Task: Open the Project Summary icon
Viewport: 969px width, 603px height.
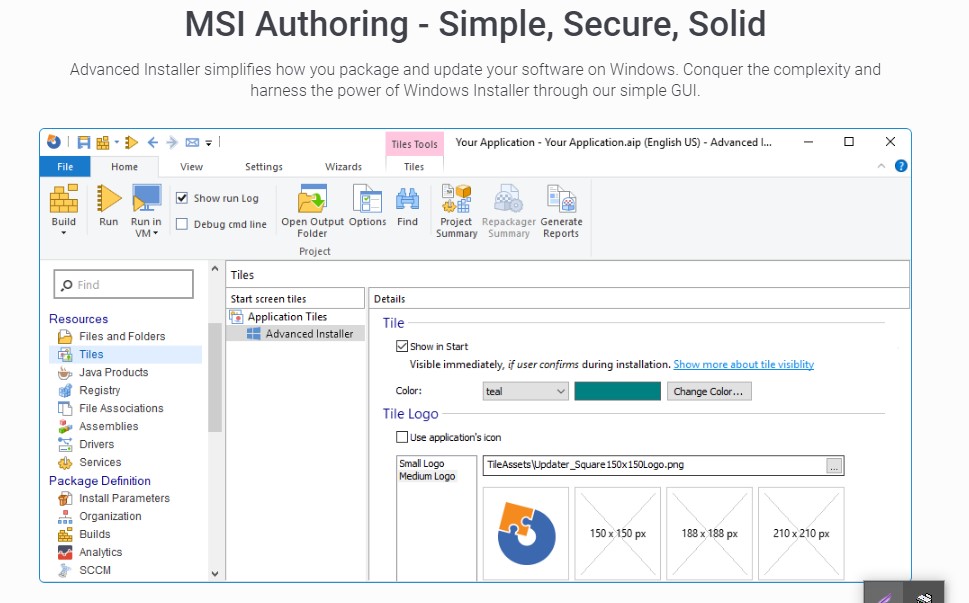Action: (x=456, y=199)
